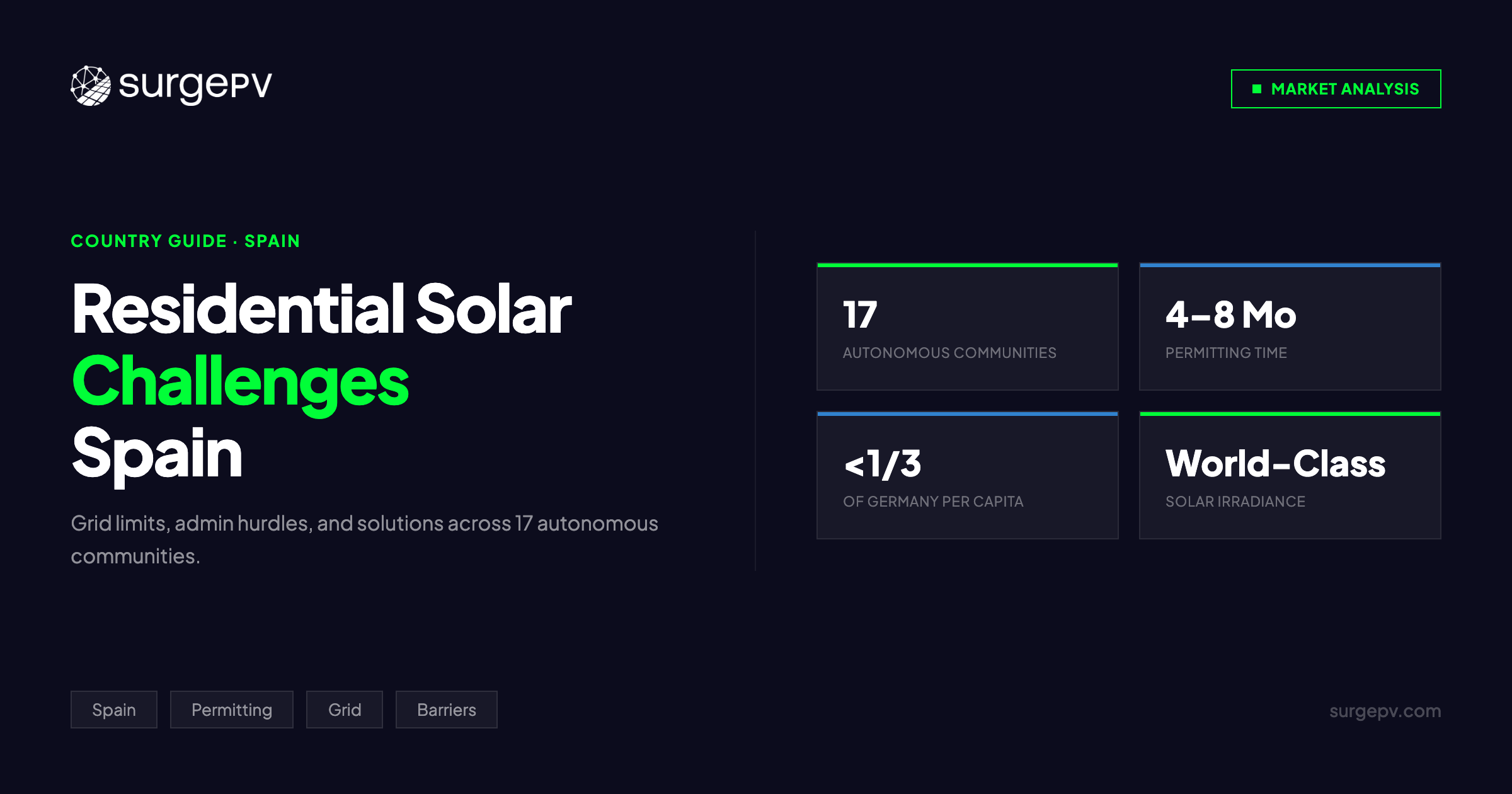The image size is (1512, 794).
Task: Select the Spain tag
Action: pyautogui.click(x=114, y=710)
